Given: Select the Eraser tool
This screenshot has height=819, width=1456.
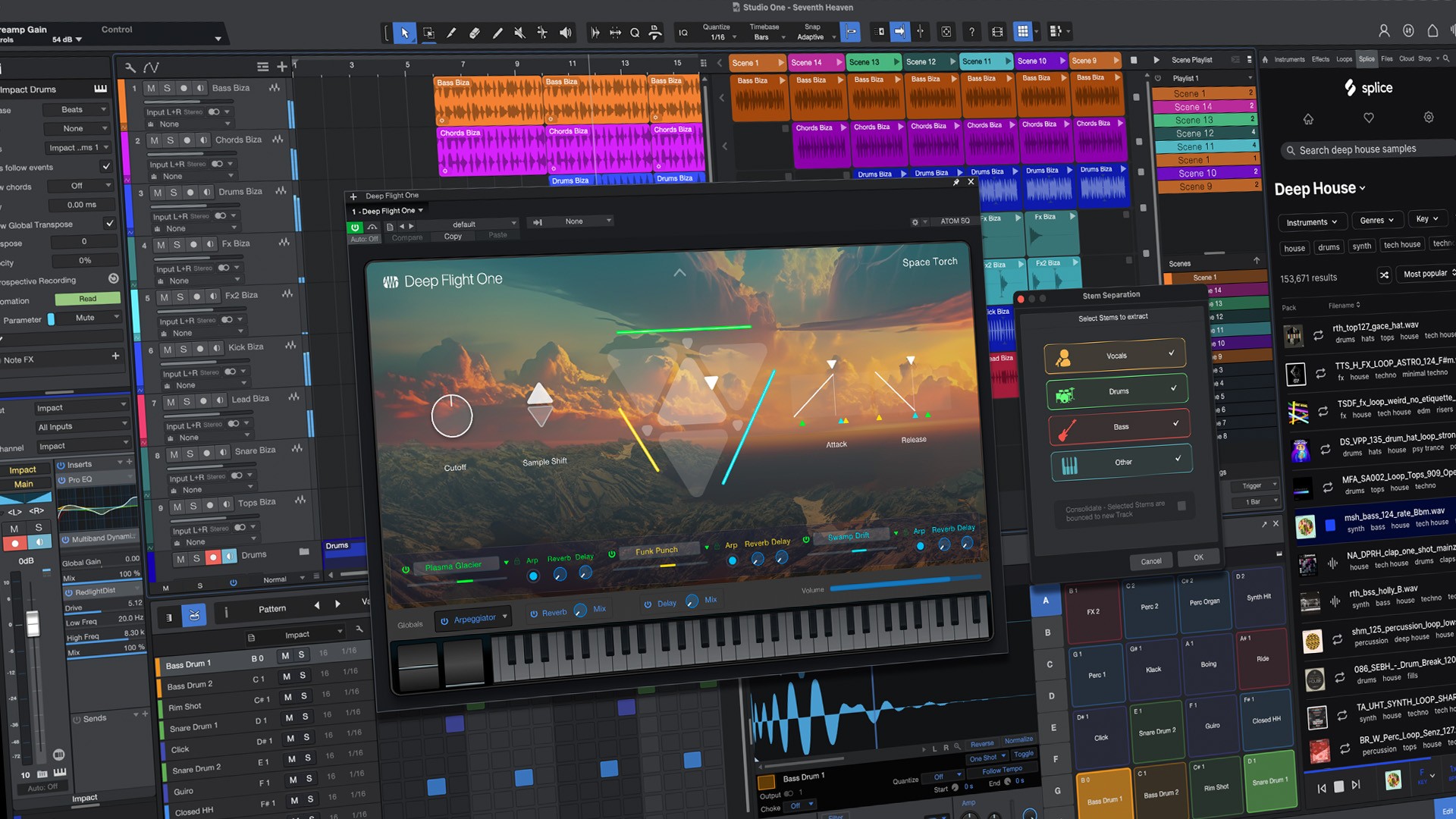Looking at the screenshot, I should [474, 32].
